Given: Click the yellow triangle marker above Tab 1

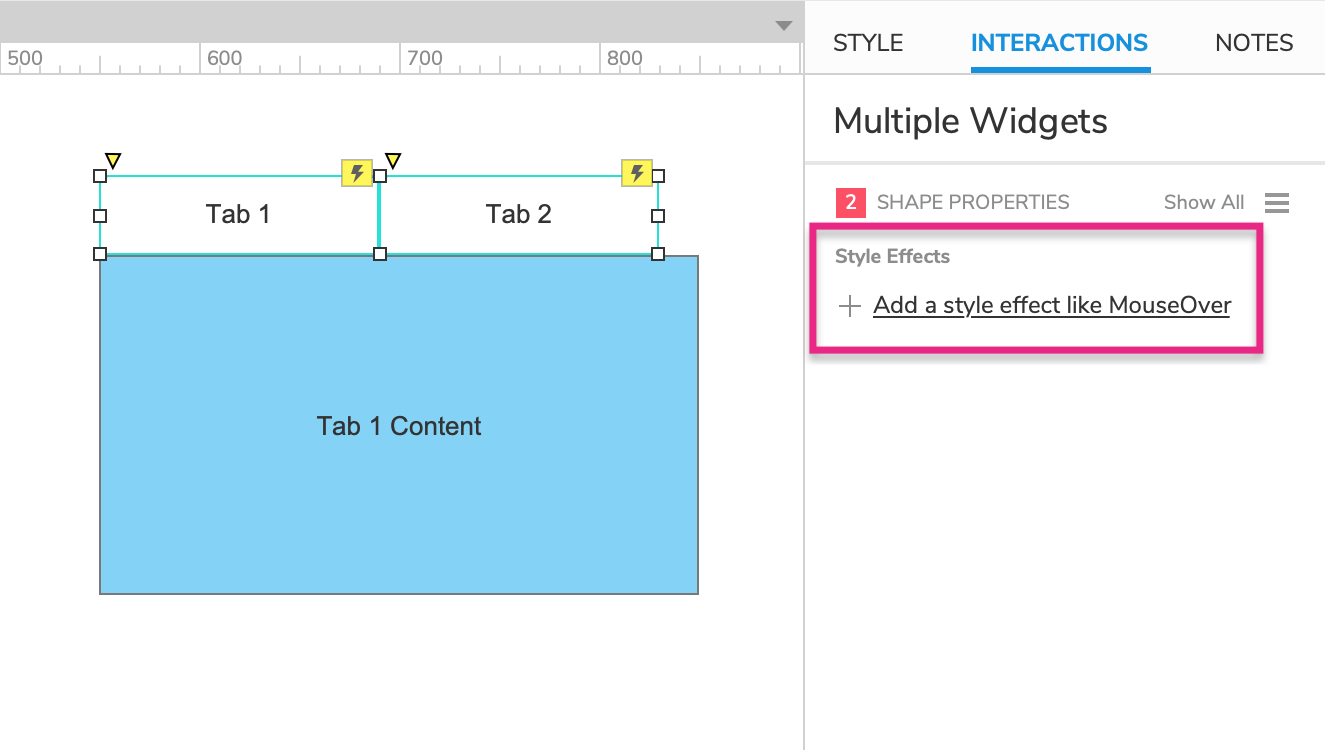Looking at the screenshot, I should [x=113, y=160].
